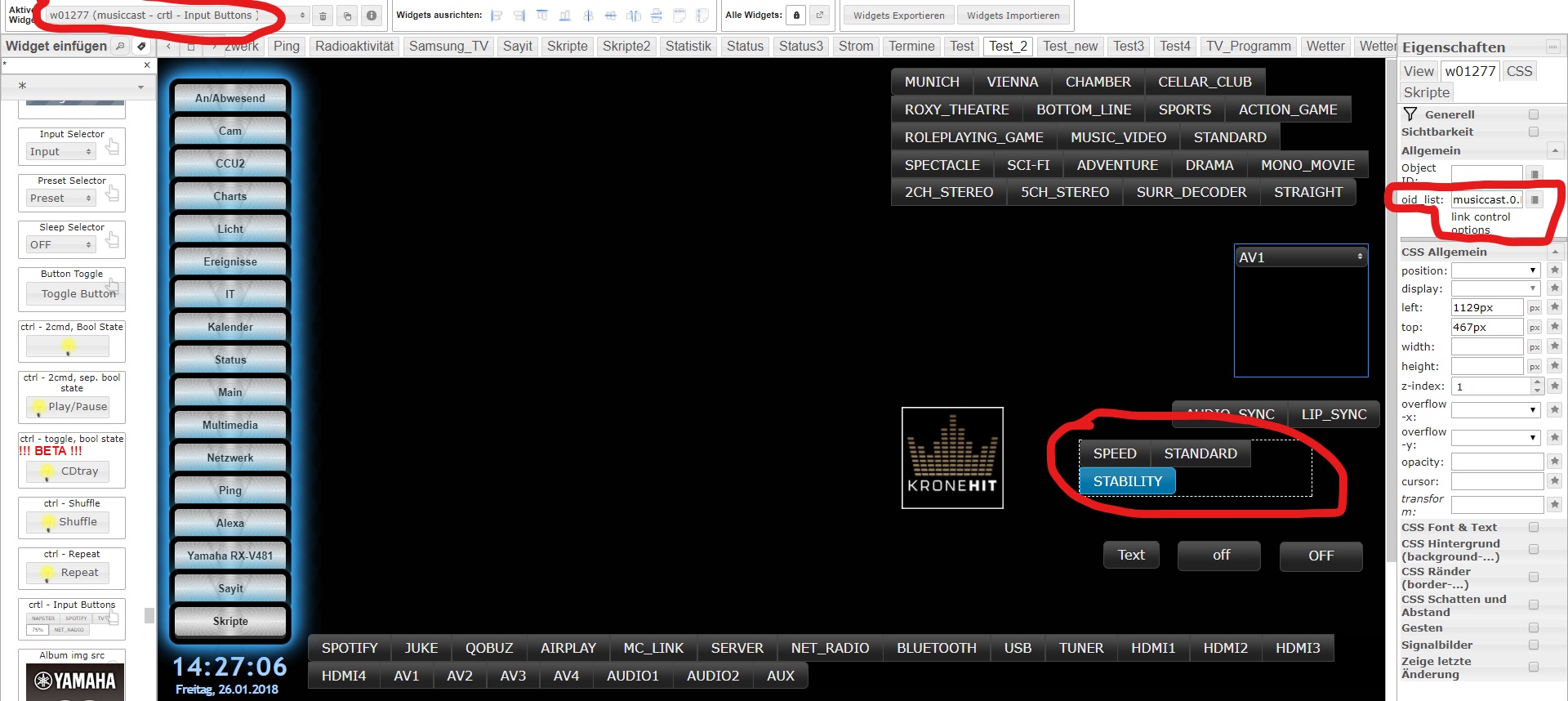Open Object ID selection dialog icon

tap(1535, 174)
